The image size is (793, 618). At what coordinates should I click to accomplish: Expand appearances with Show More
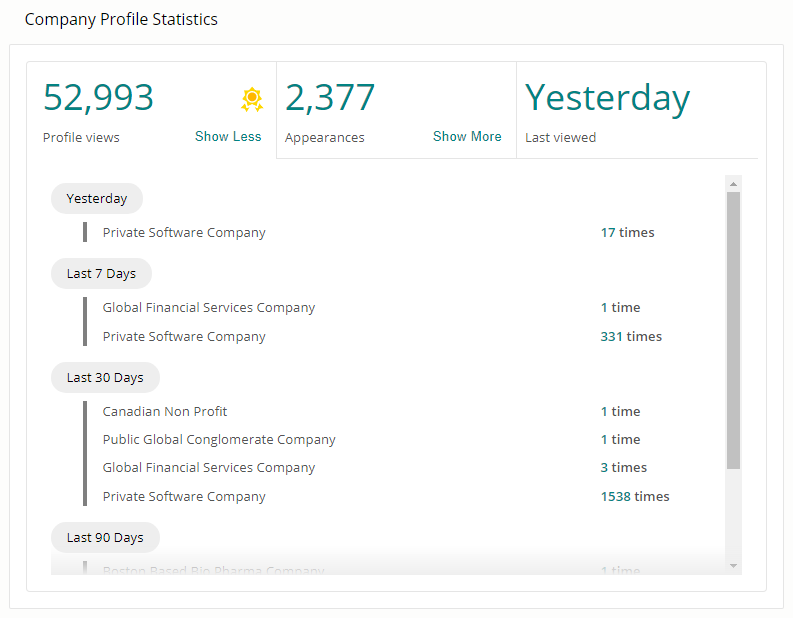(x=467, y=137)
